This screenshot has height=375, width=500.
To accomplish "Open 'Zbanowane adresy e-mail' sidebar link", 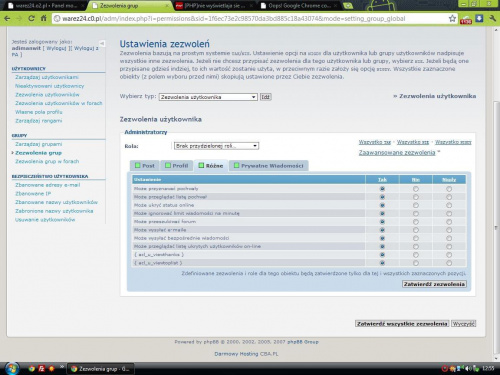I will 48,185.
